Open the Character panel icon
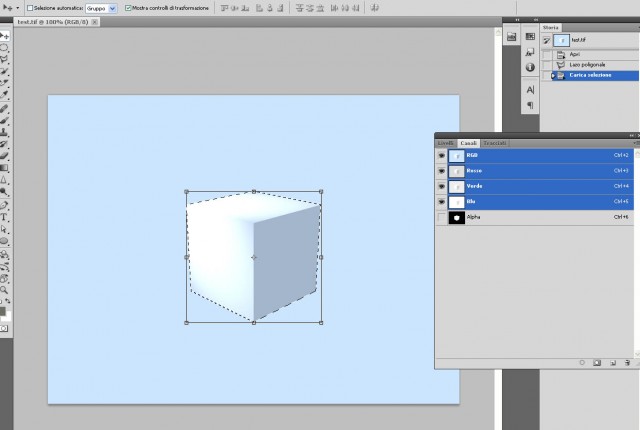The height and width of the screenshot is (430, 640). (x=530, y=90)
